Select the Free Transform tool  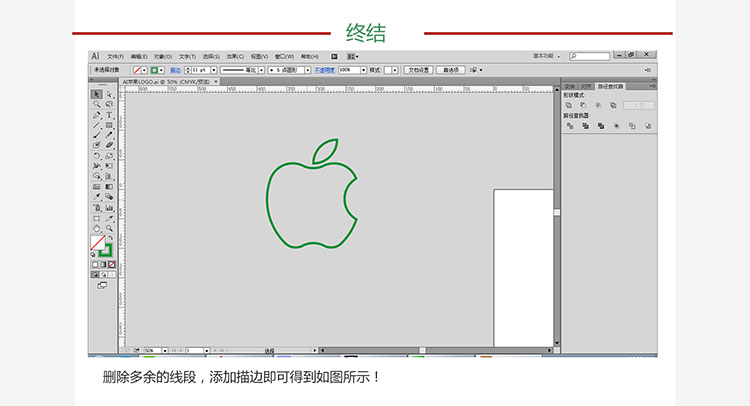[x=110, y=166]
